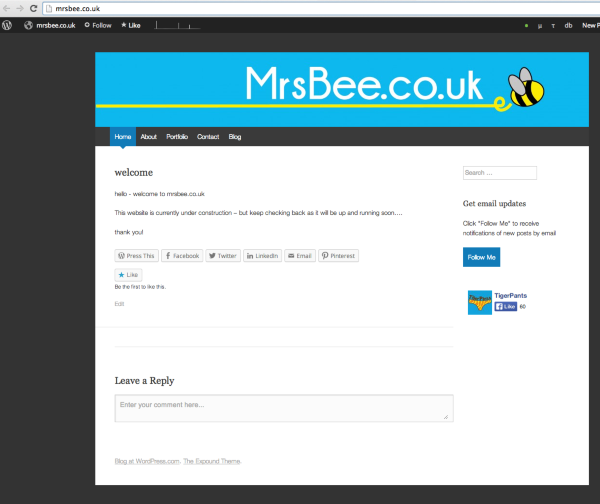Click the WordPress logo in admin bar
Screen dimensions: 600x504
8,25
